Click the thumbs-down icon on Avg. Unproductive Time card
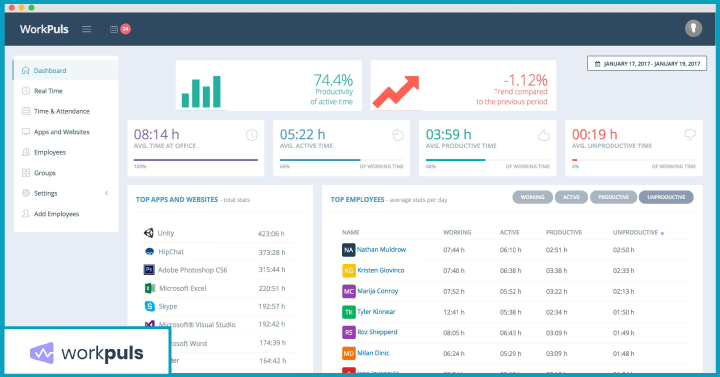Screen dimensions: 720x377 tap(690, 135)
